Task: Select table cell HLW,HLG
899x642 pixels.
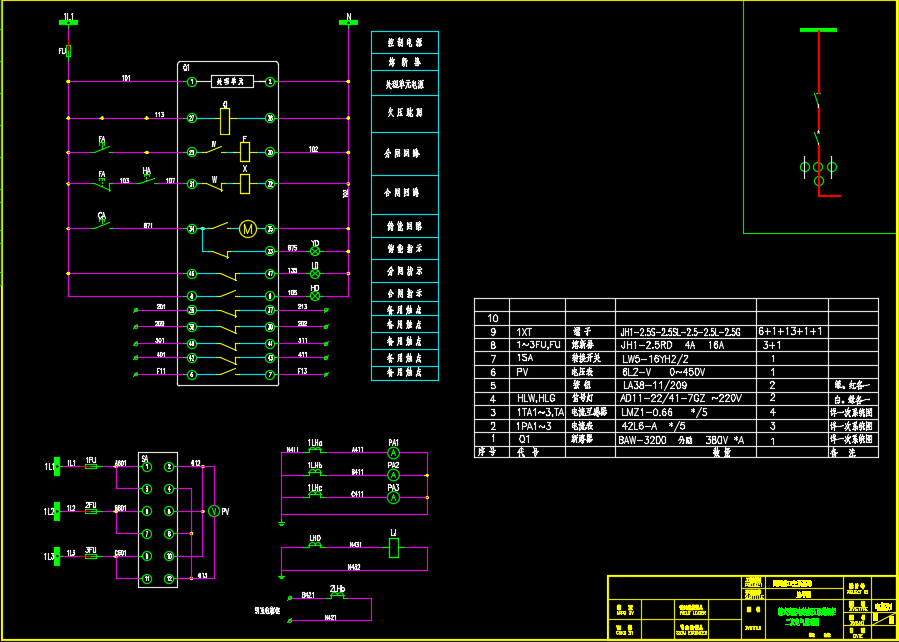Action: 538,399
